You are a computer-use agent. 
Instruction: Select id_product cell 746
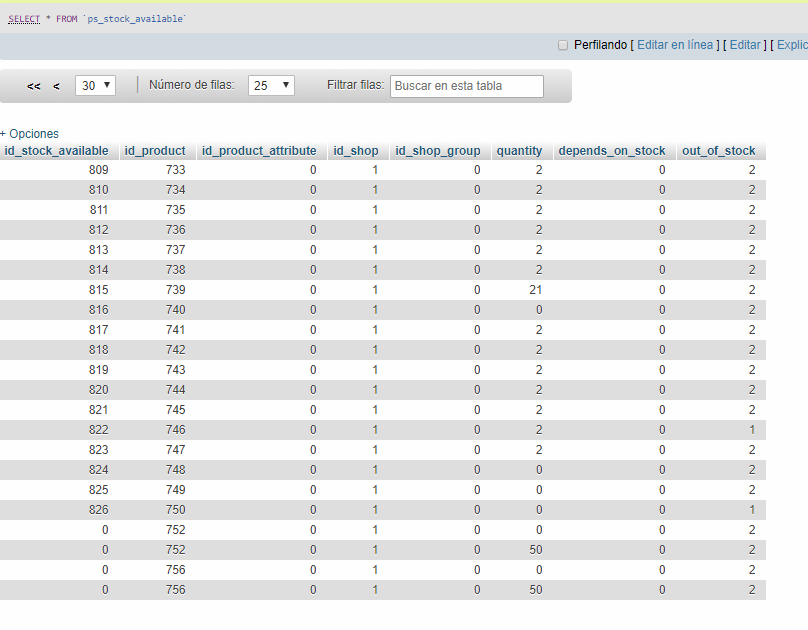pyautogui.click(x=176, y=430)
